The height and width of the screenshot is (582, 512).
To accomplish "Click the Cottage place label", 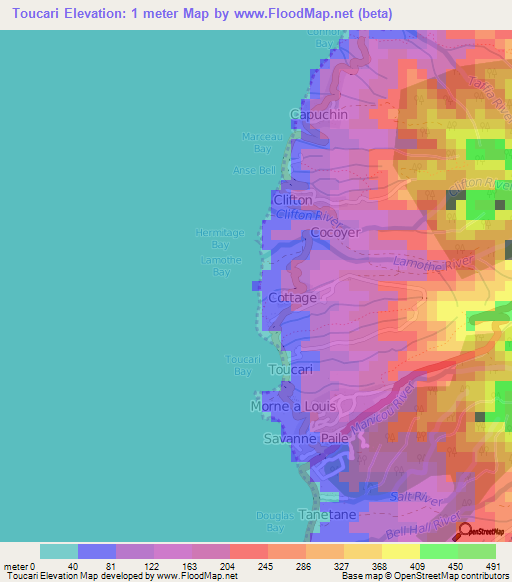I will [293, 298].
